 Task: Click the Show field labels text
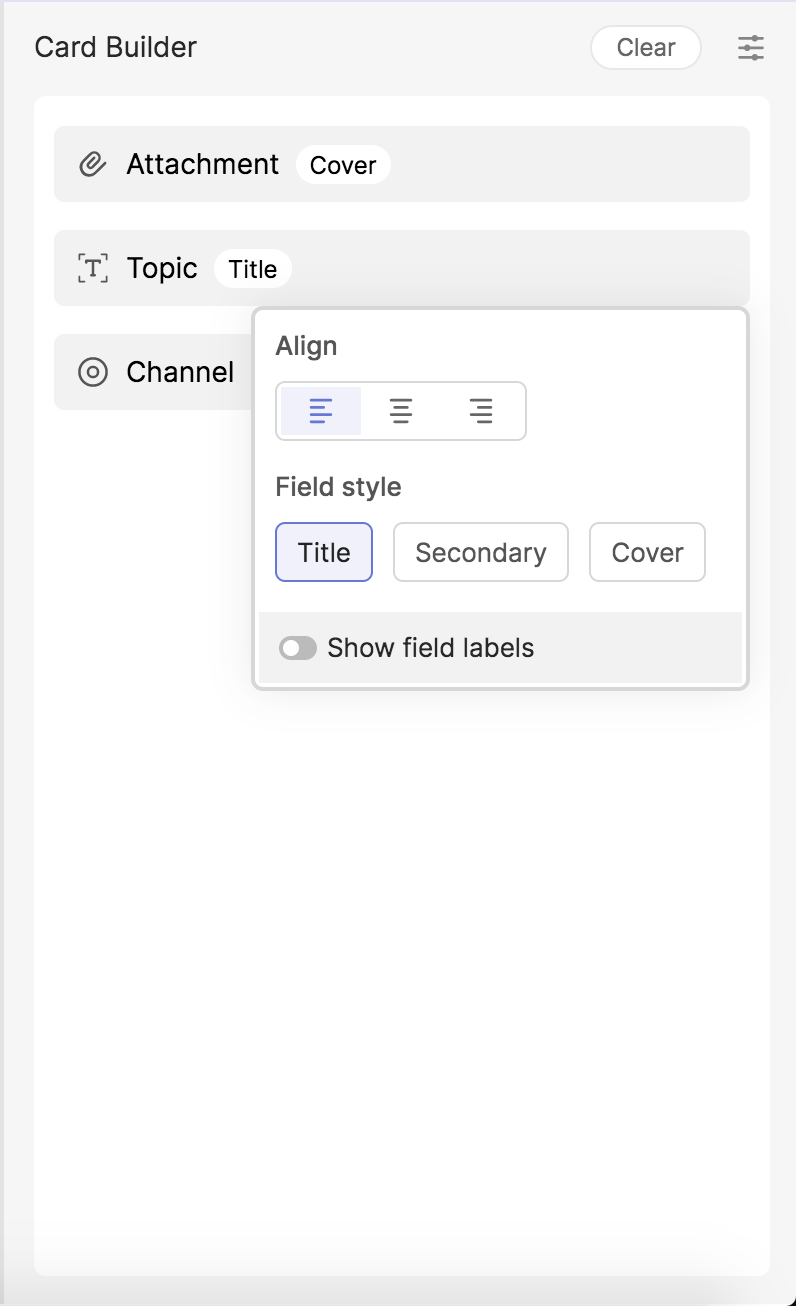(x=431, y=648)
